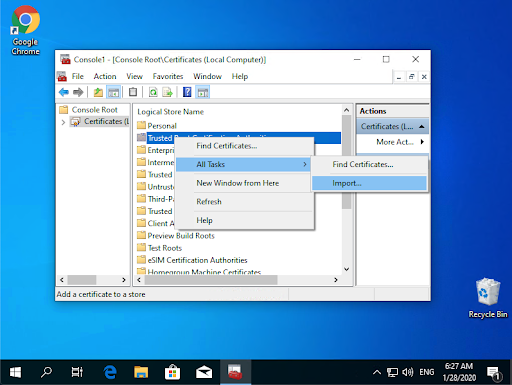The width and height of the screenshot is (512, 385).
Task: Open Task View on taskbar
Action: pyautogui.click(x=77, y=372)
